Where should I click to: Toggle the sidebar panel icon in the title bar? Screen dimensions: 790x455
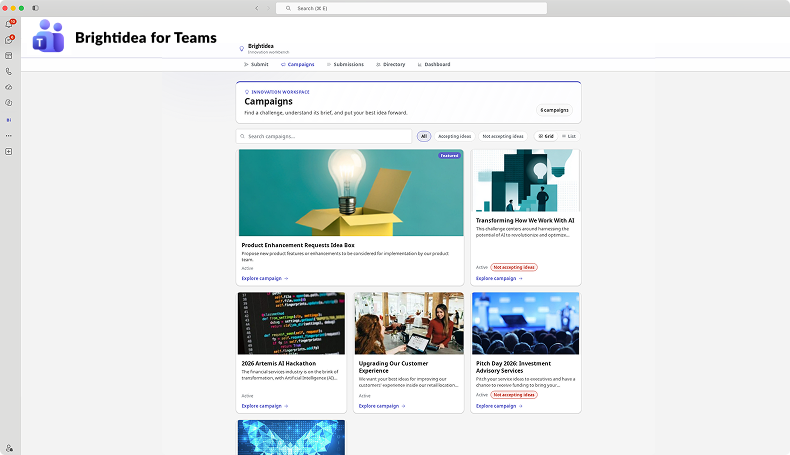[35, 8]
